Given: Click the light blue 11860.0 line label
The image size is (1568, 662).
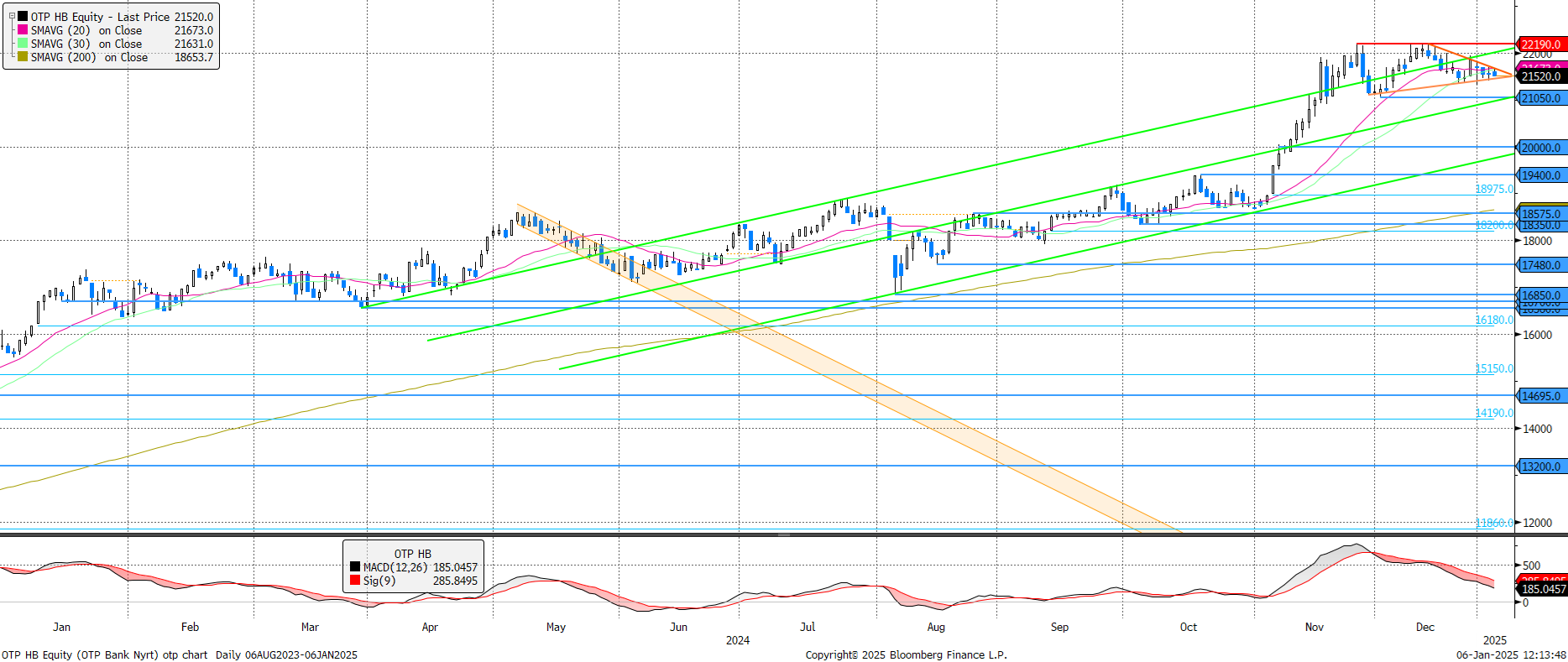Looking at the screenshot, I should point(1494,524).
